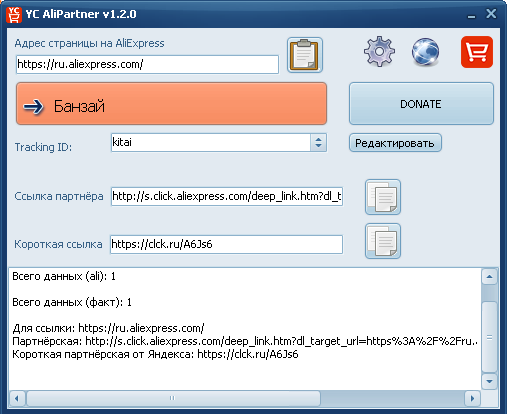Click the blue globe icon
The width and height of the screenshot is (508, 414).
click(x=425, y=52)
